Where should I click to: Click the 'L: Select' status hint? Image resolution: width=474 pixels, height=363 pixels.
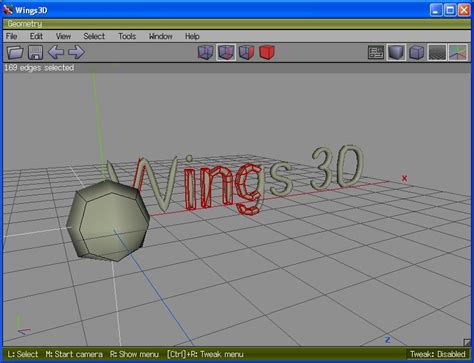23,354
